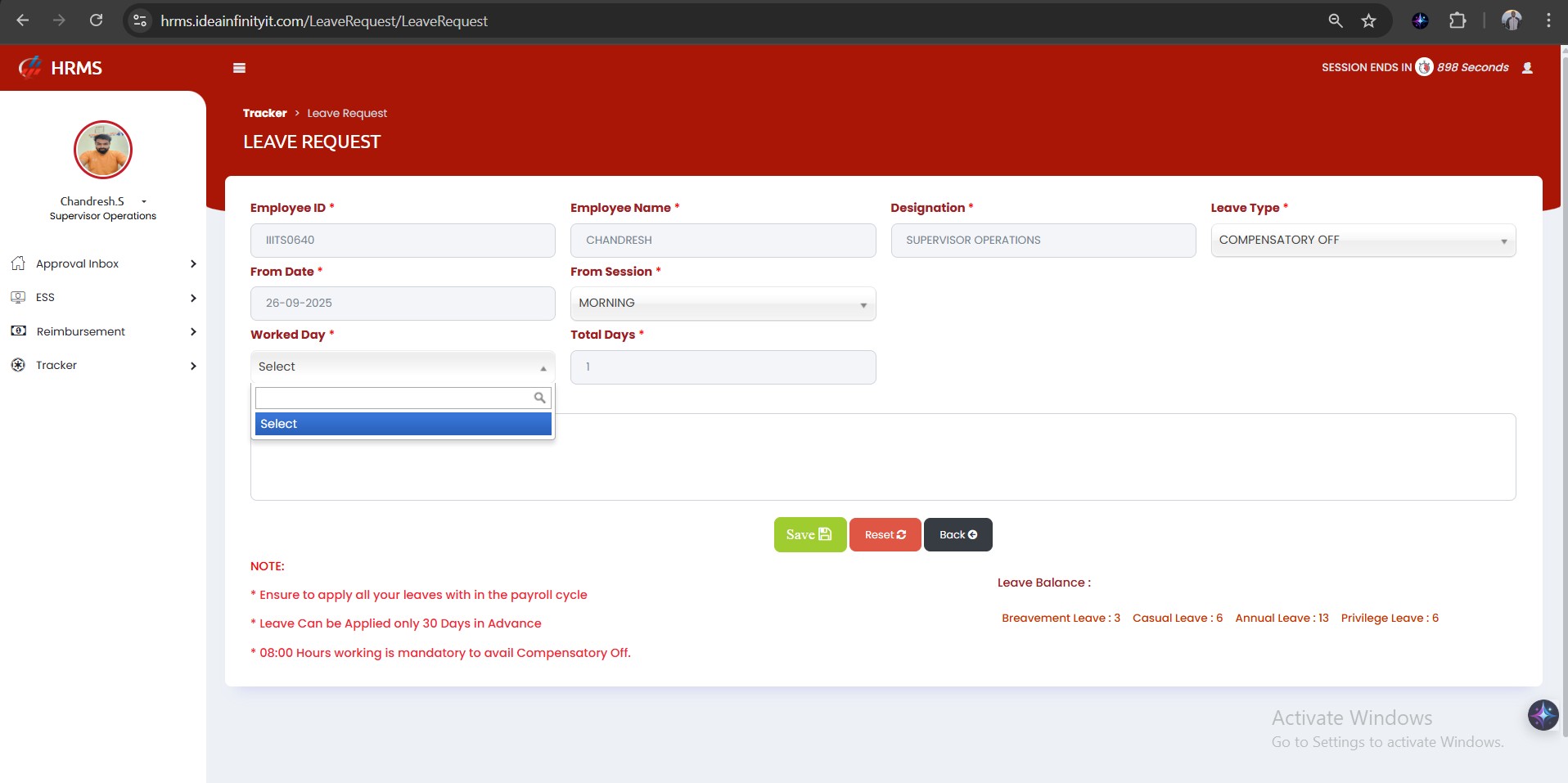Choose the highlighted Select option
Image resolution: width=1568 pixels, height=783 pixels.
pos(403,424)
